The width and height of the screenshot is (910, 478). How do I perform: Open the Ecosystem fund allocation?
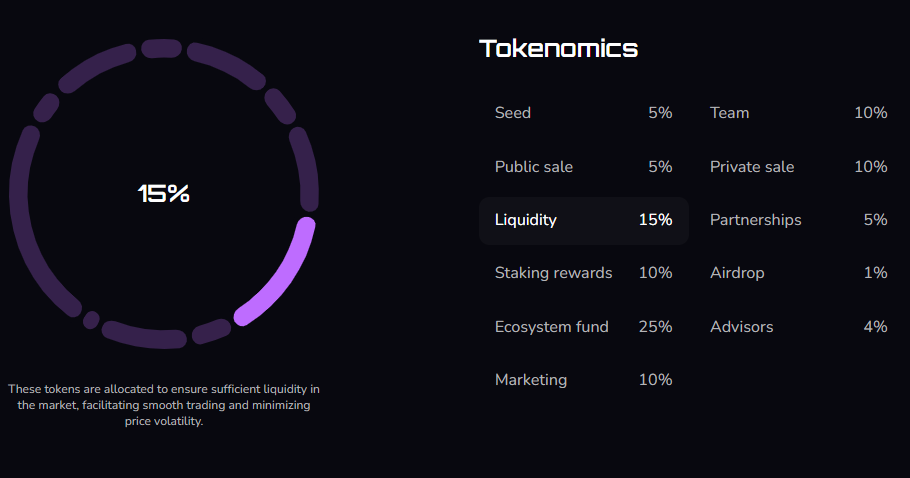click(583, 327)
